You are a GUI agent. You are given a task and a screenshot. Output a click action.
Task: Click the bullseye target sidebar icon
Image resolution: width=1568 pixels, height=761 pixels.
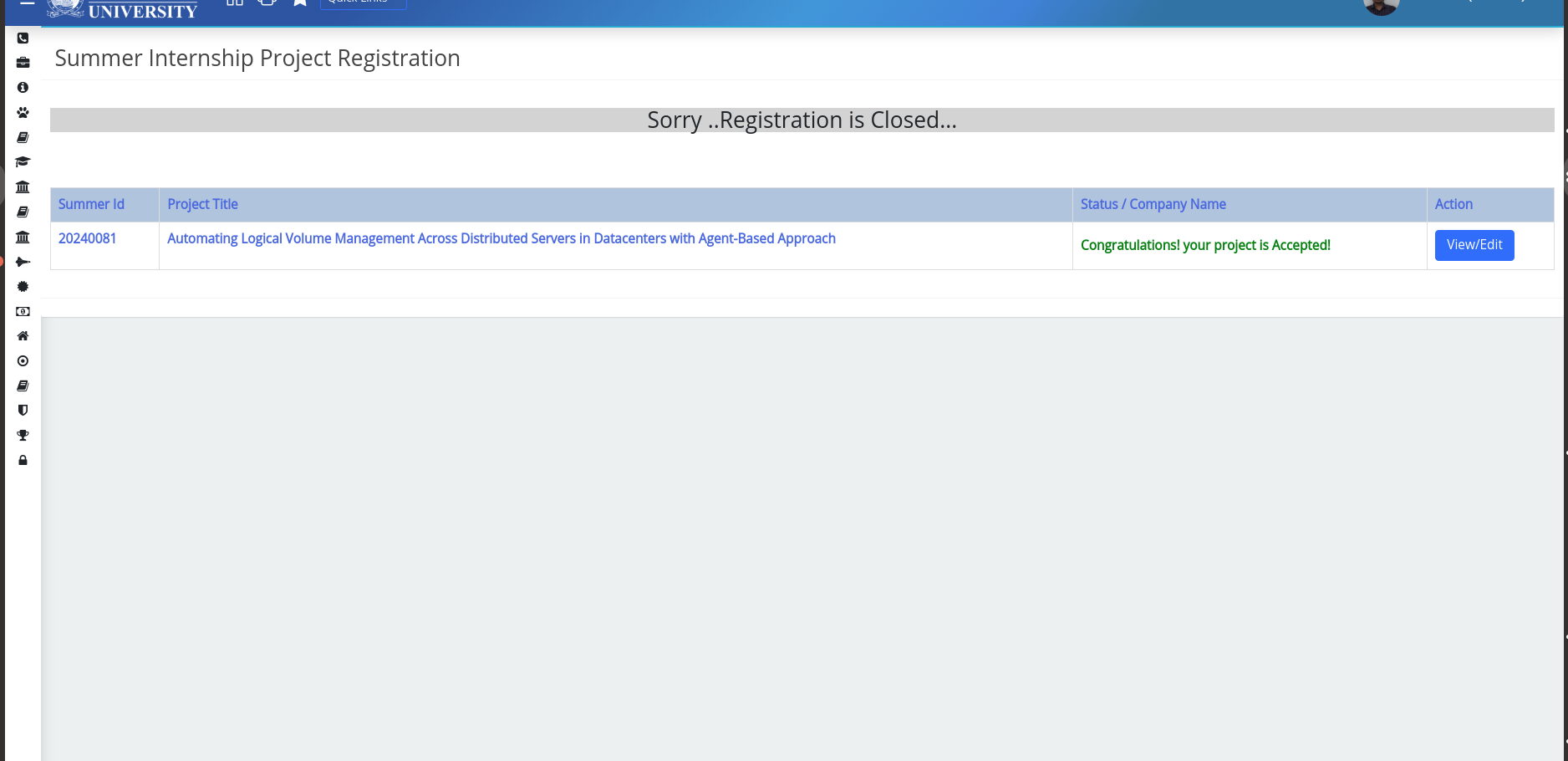pos(23,361)
